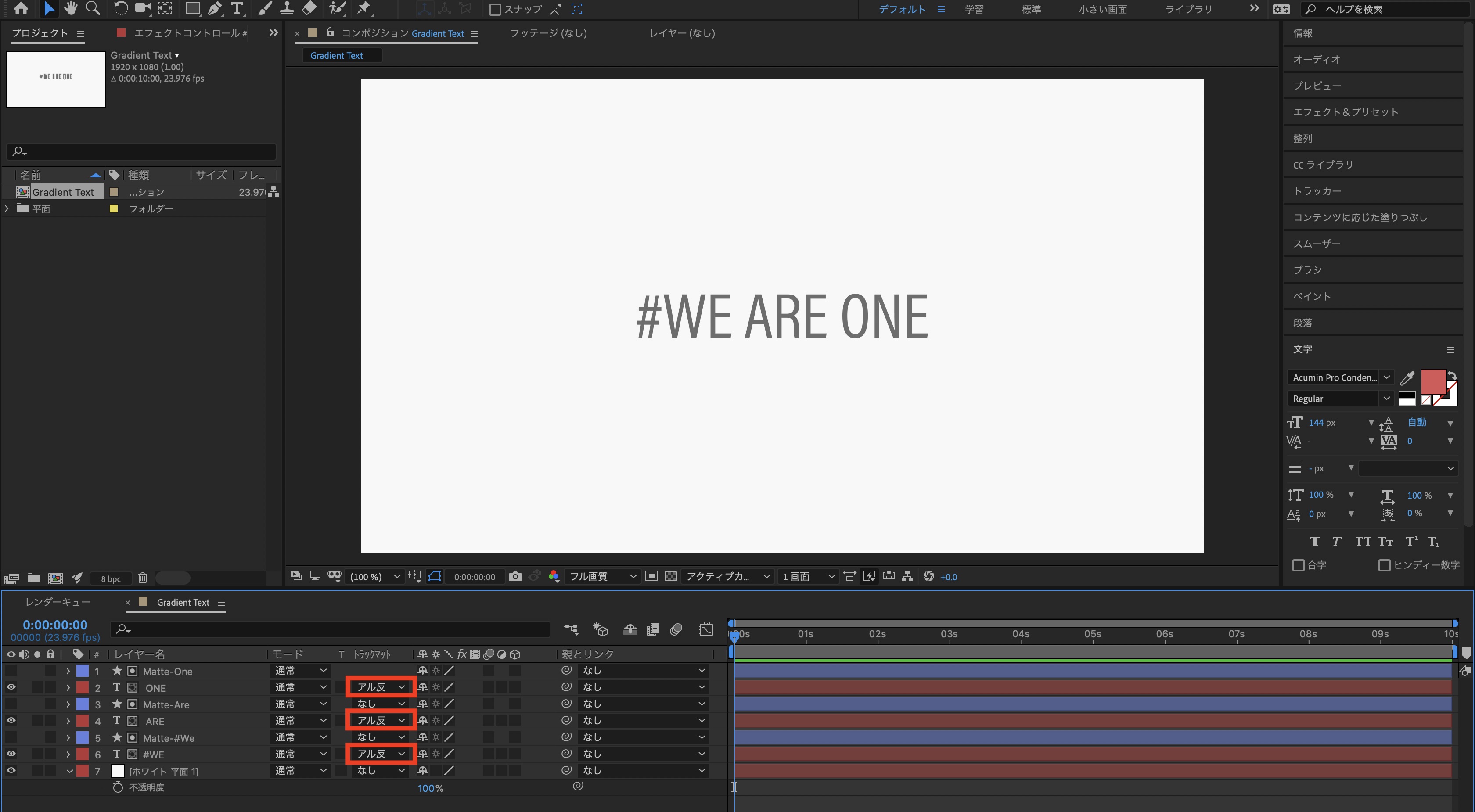1475x812 pixels.
Task: Select the Pen tool
Action: click(x=215, y=8)
